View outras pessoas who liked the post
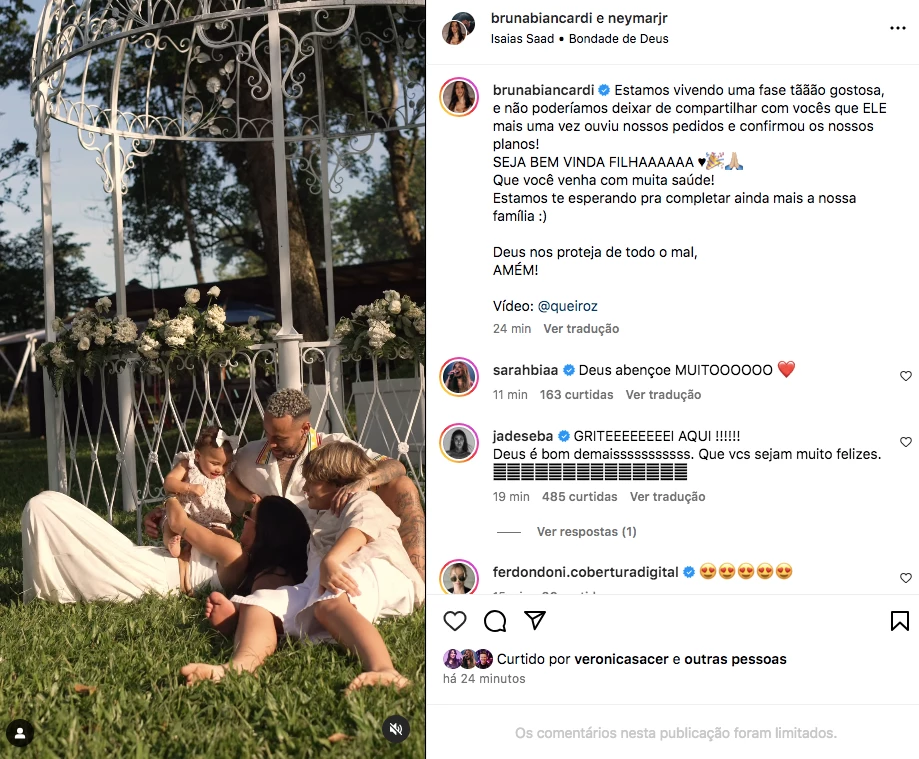Image resolution: width=919 pixels, height=759 pixels. click(736, 659)
